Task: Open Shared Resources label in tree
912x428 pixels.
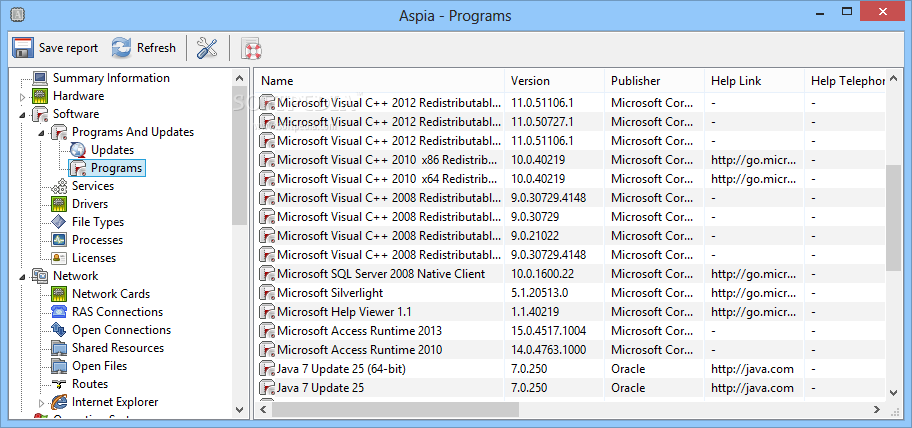Action: pos(118,348)
